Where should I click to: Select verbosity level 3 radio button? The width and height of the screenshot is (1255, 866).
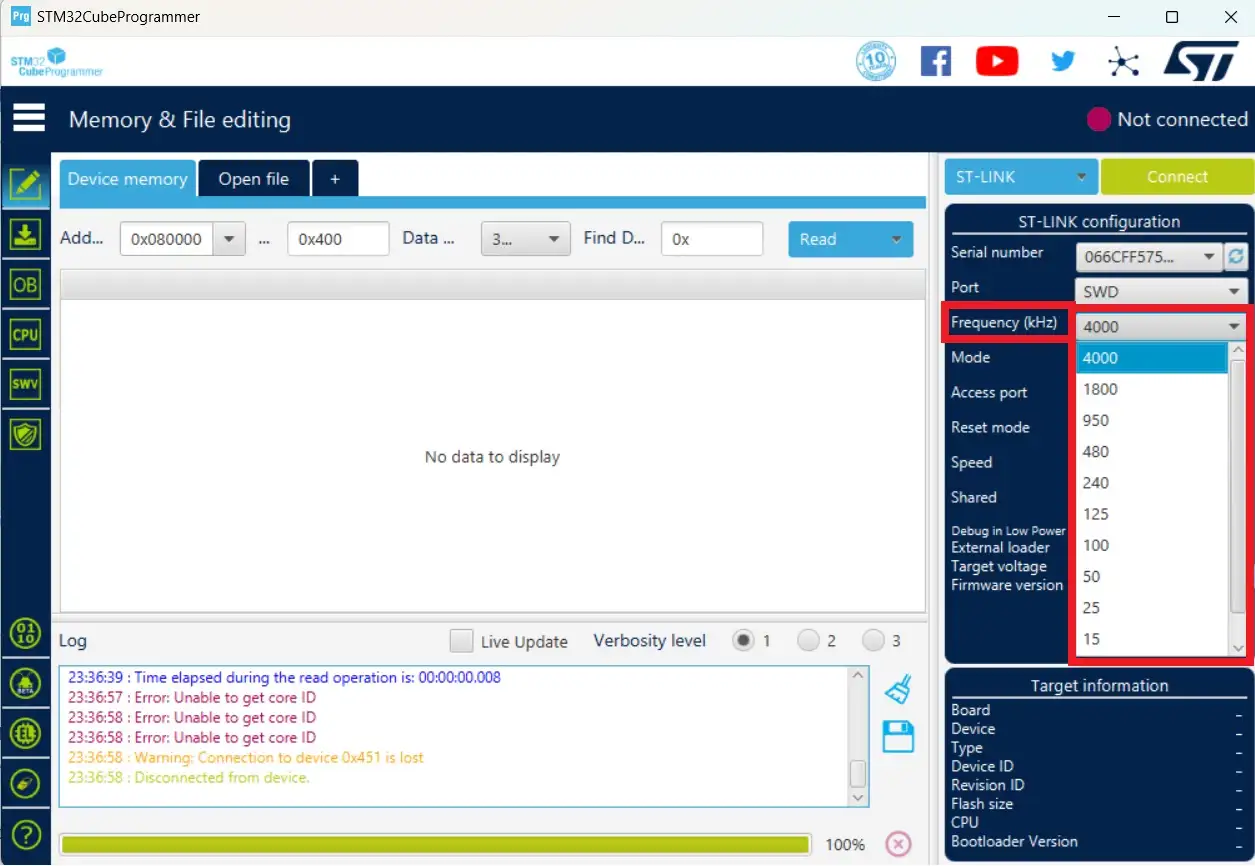pos(873,640)
